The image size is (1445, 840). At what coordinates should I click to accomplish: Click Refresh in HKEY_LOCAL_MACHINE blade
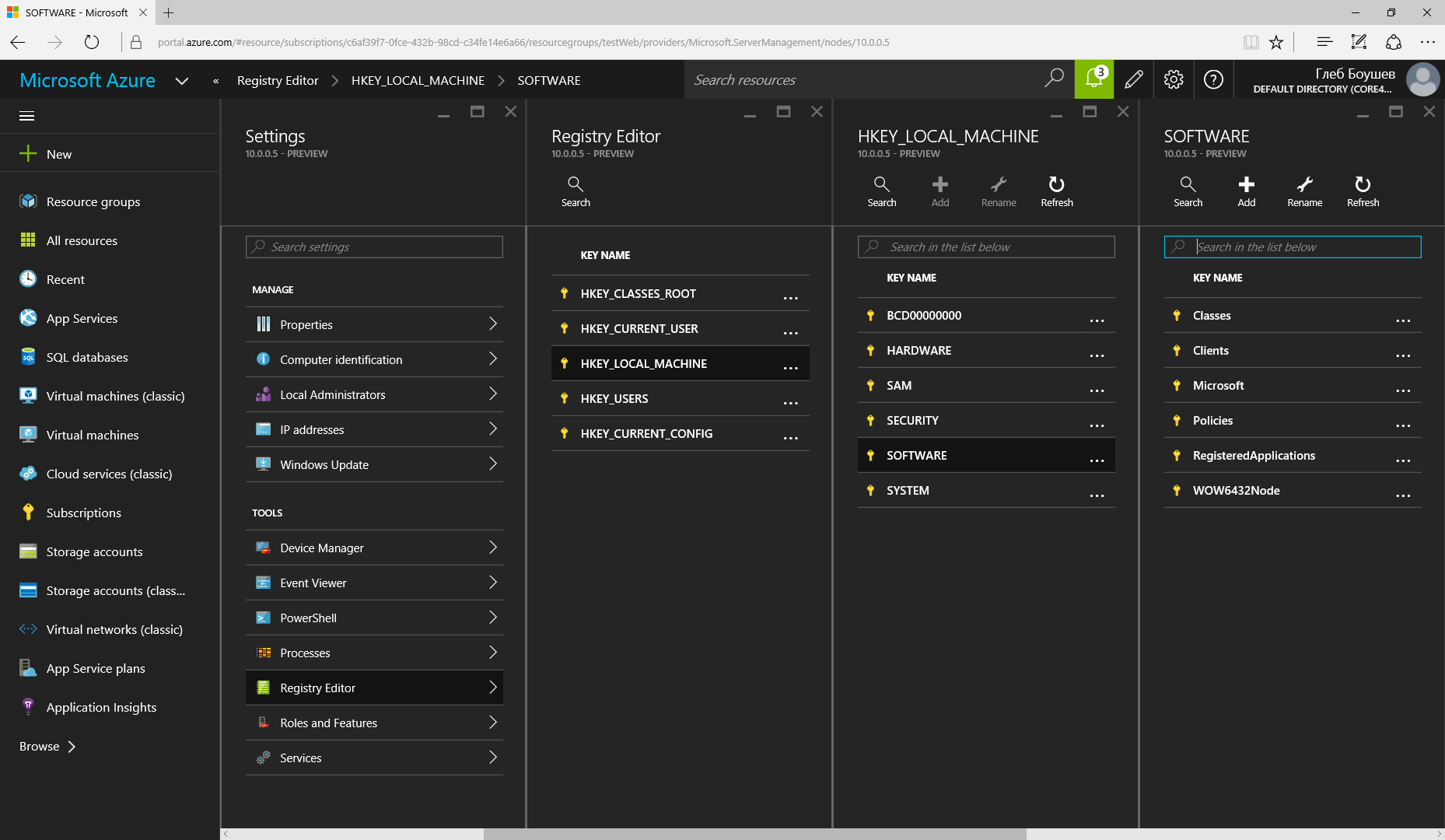tap(1057, 191)
